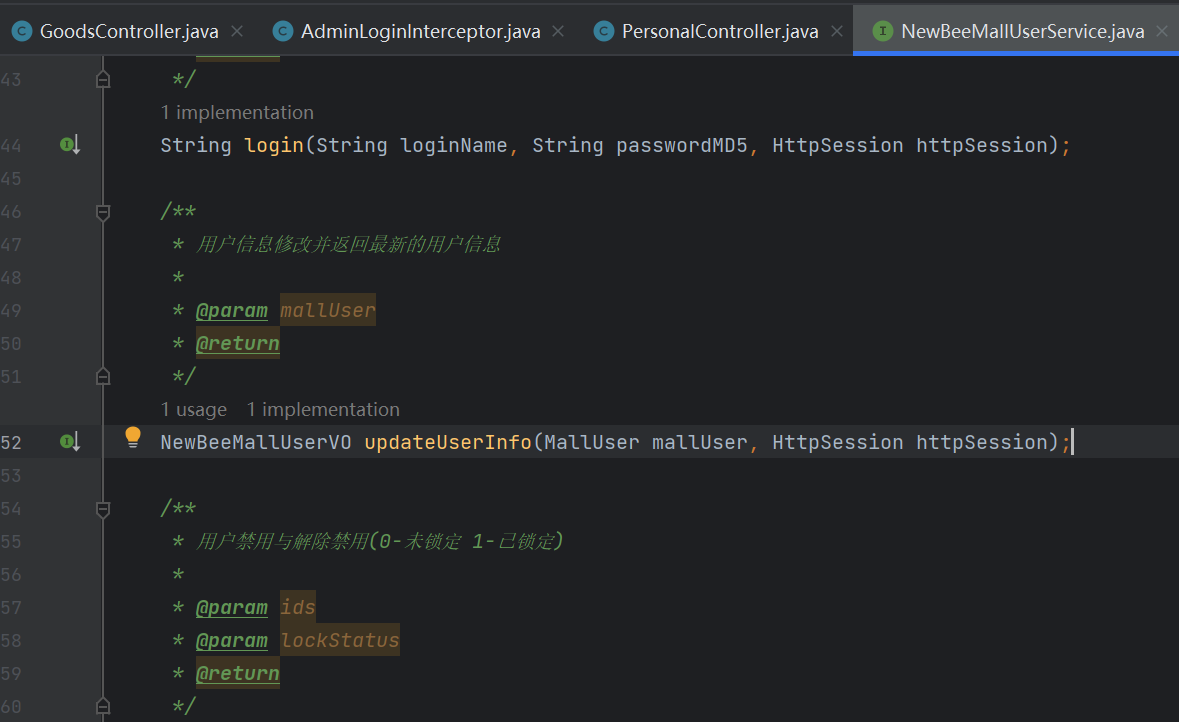Click MallUser type in updateUserInfo signature
Viewport: 1179px width, 722px height.
[592, 442]
